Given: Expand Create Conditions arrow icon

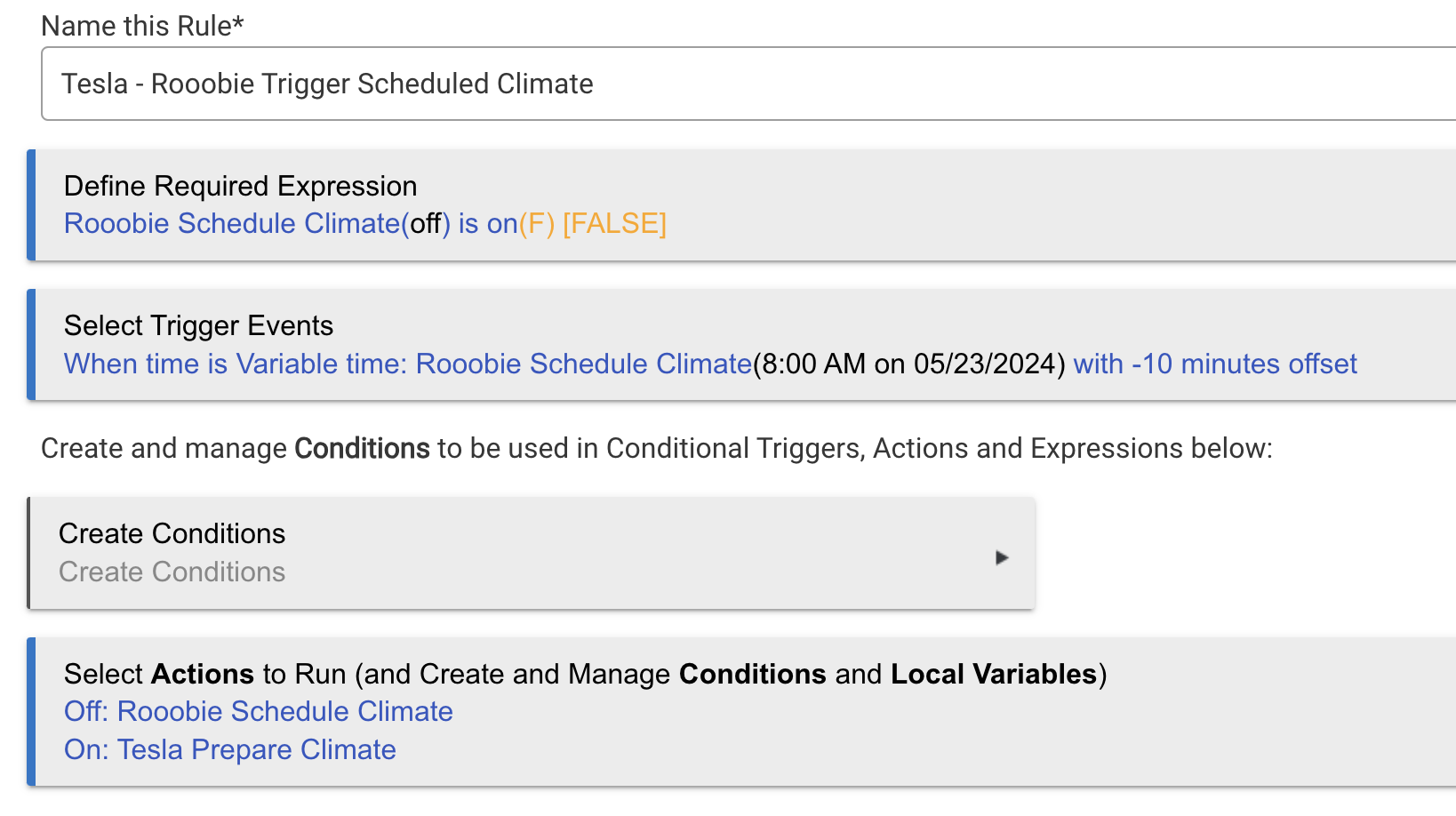Looking at the screenshot, I should coord(1002,557).
